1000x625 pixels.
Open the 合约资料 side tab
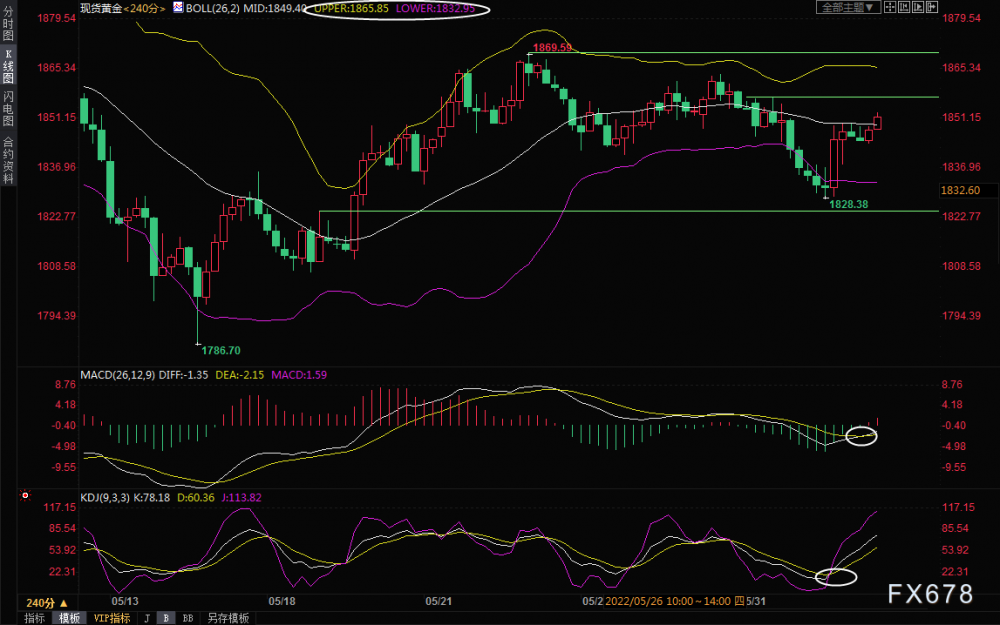click(x=8, y=159)
